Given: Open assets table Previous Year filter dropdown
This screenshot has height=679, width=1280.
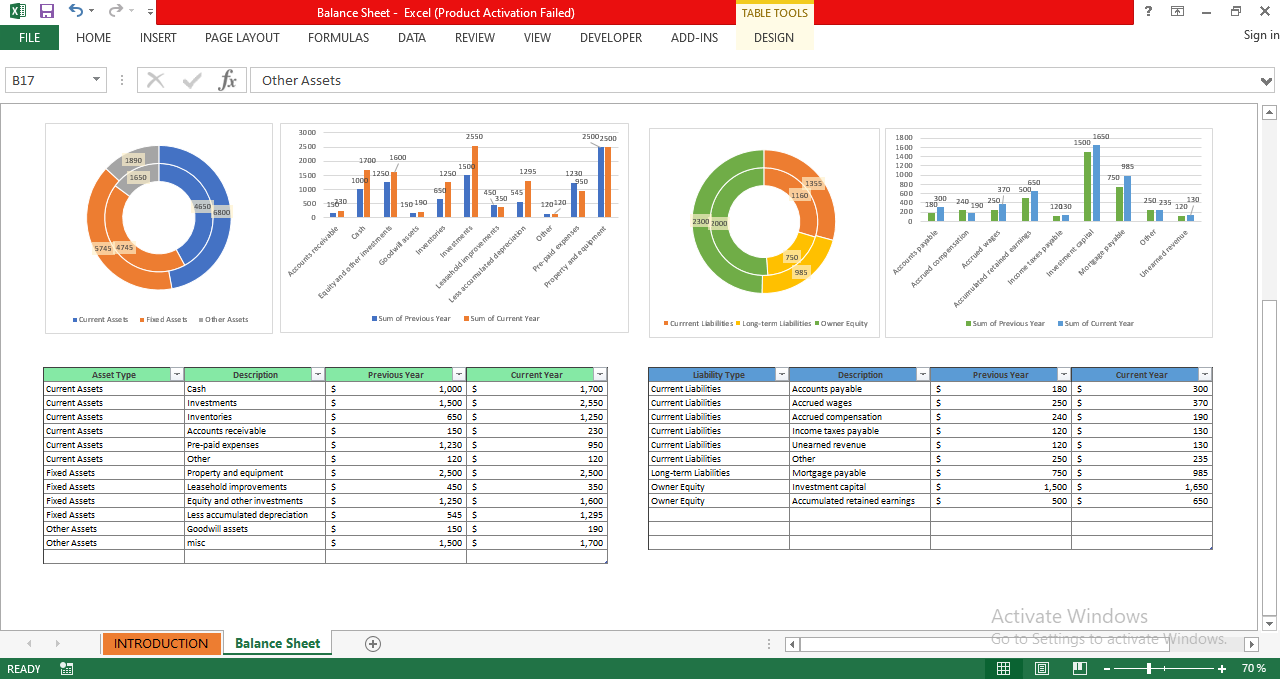Looking at the screenshot, I should click(x=459, y=375).
